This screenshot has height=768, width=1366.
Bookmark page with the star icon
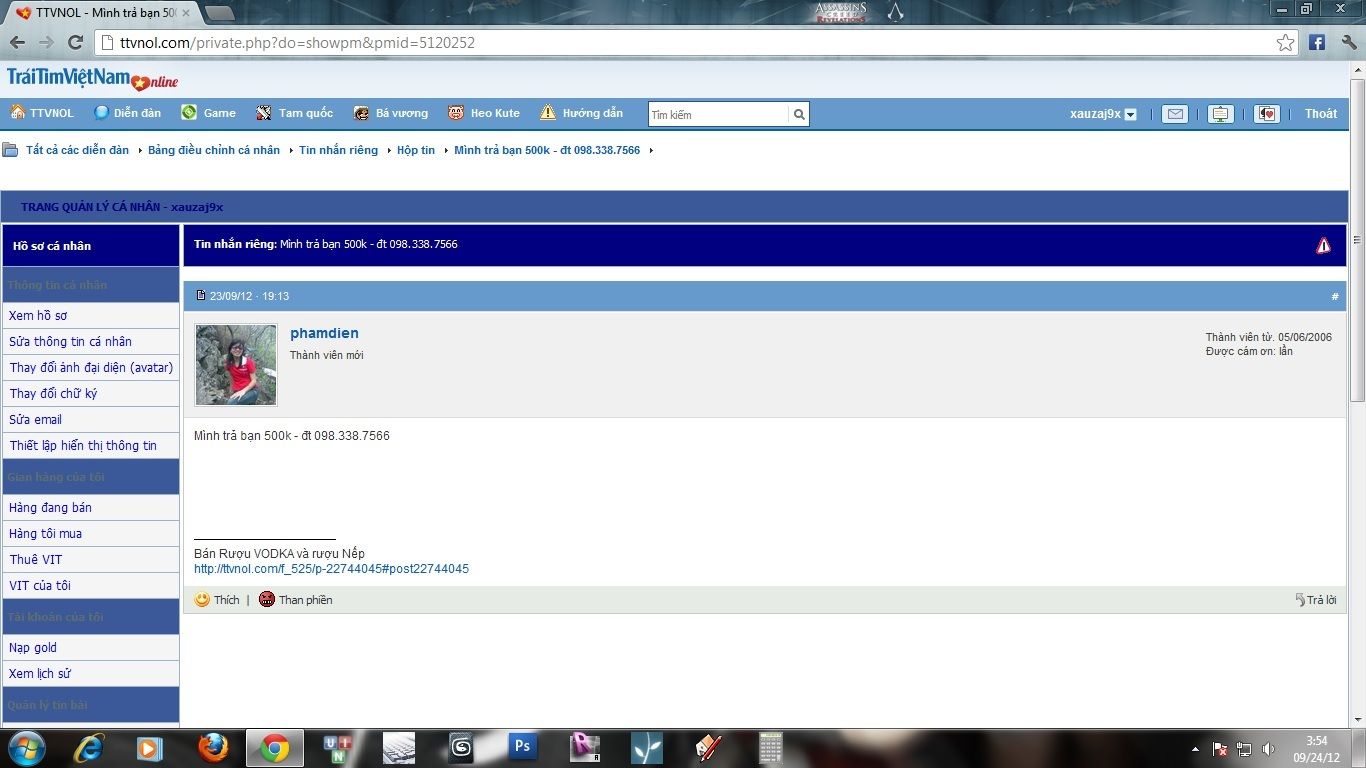click(x=1285, y=43)
